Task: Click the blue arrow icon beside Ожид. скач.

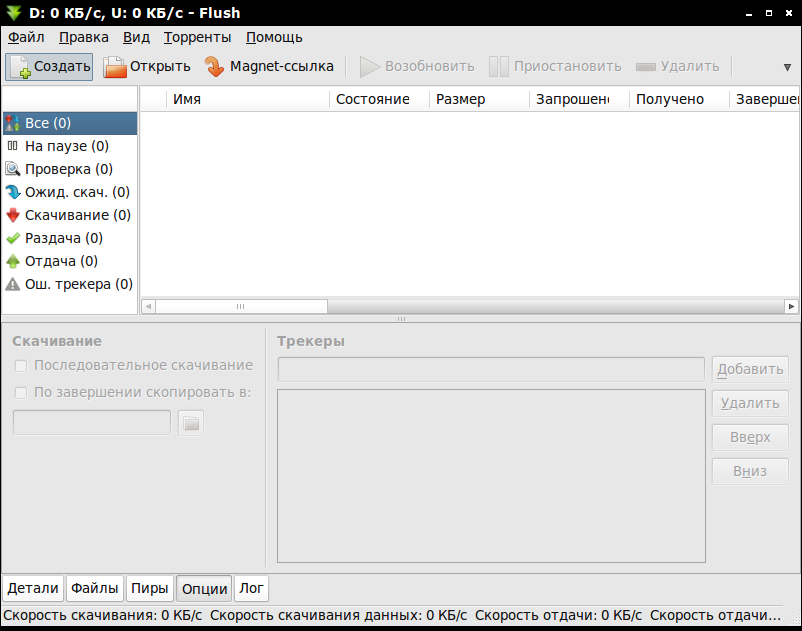Action: 13,192
